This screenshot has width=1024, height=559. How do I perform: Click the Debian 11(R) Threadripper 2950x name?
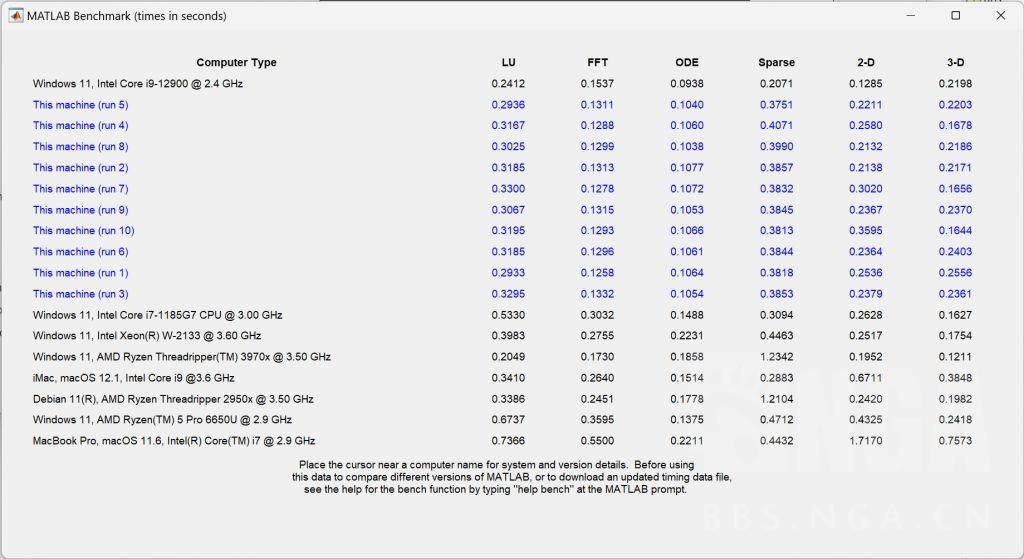[x=173, y=399]
